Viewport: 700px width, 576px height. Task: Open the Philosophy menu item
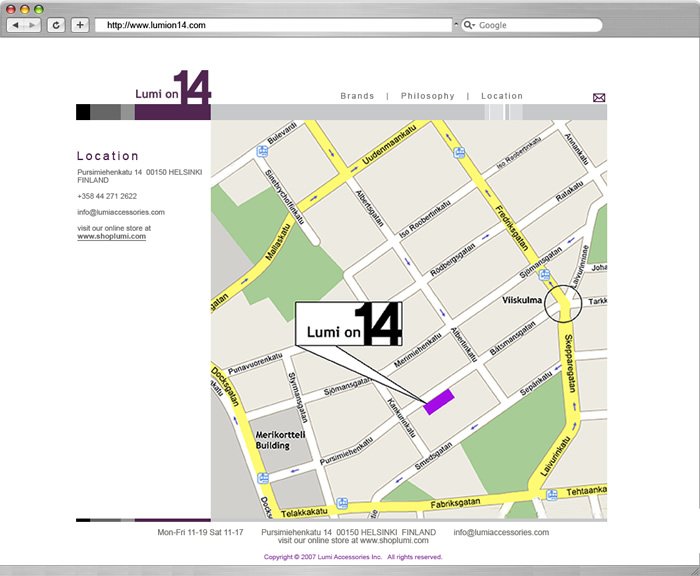(428, 96)
